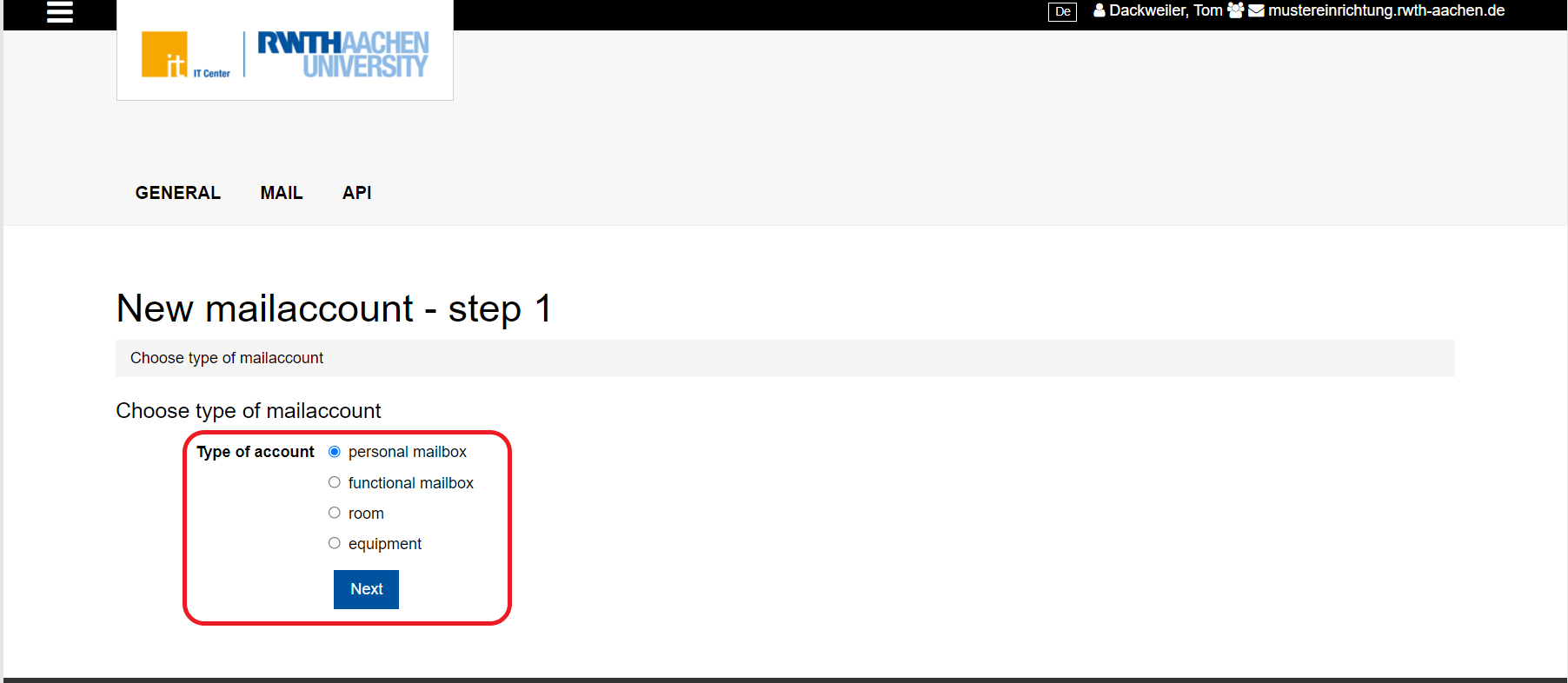Open the API menu

coord(357,193)
